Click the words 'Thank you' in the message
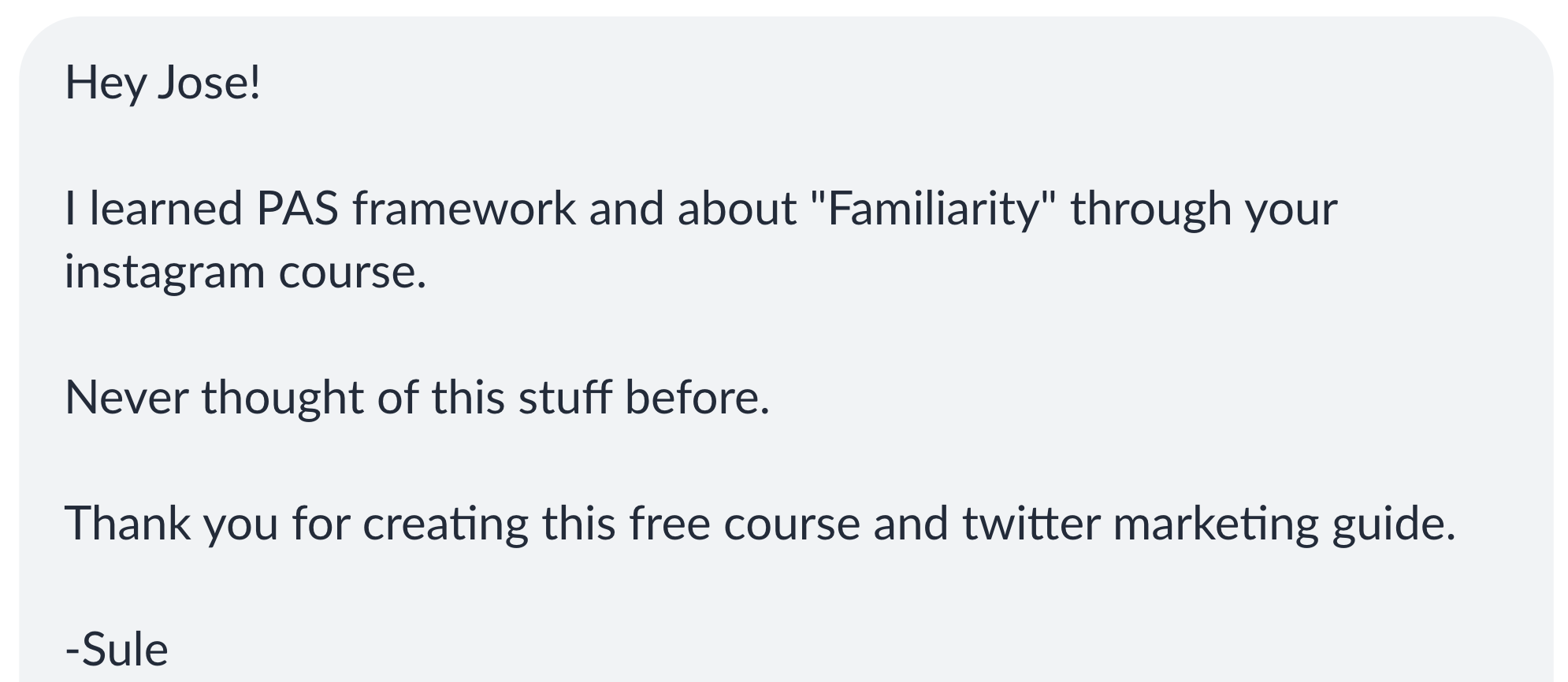1568x682 pixels. (x=171, y=524)
